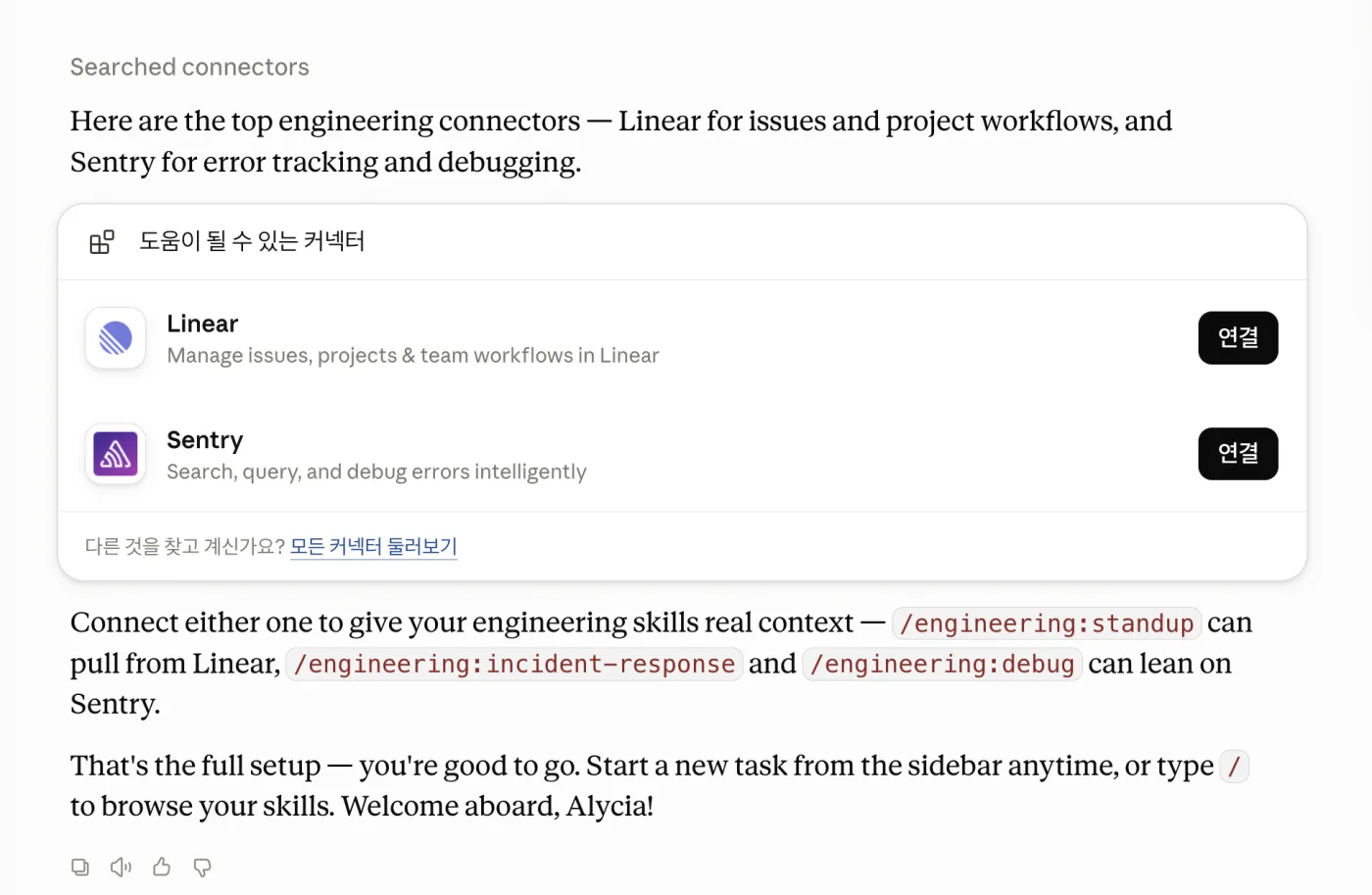Click the Sentry description 'Search, query, and debug errors intelligently'

376,472
